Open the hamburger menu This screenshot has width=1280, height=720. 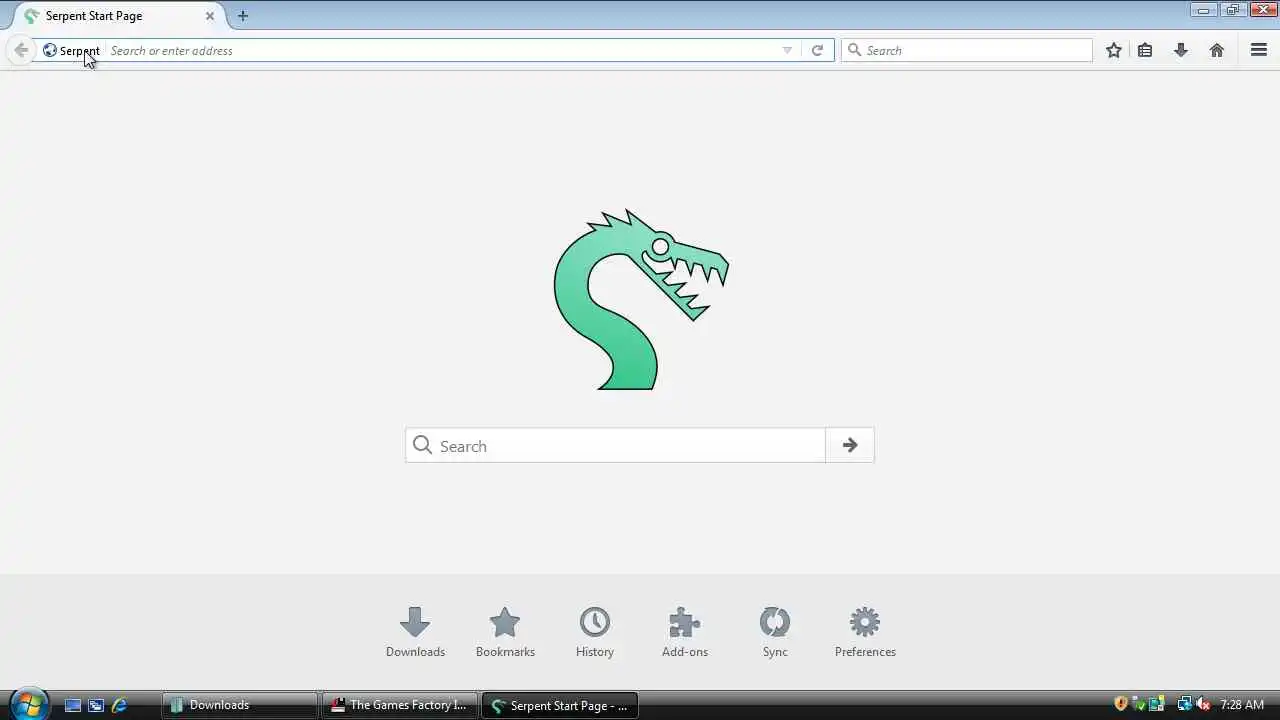(x=1259, y=50)
